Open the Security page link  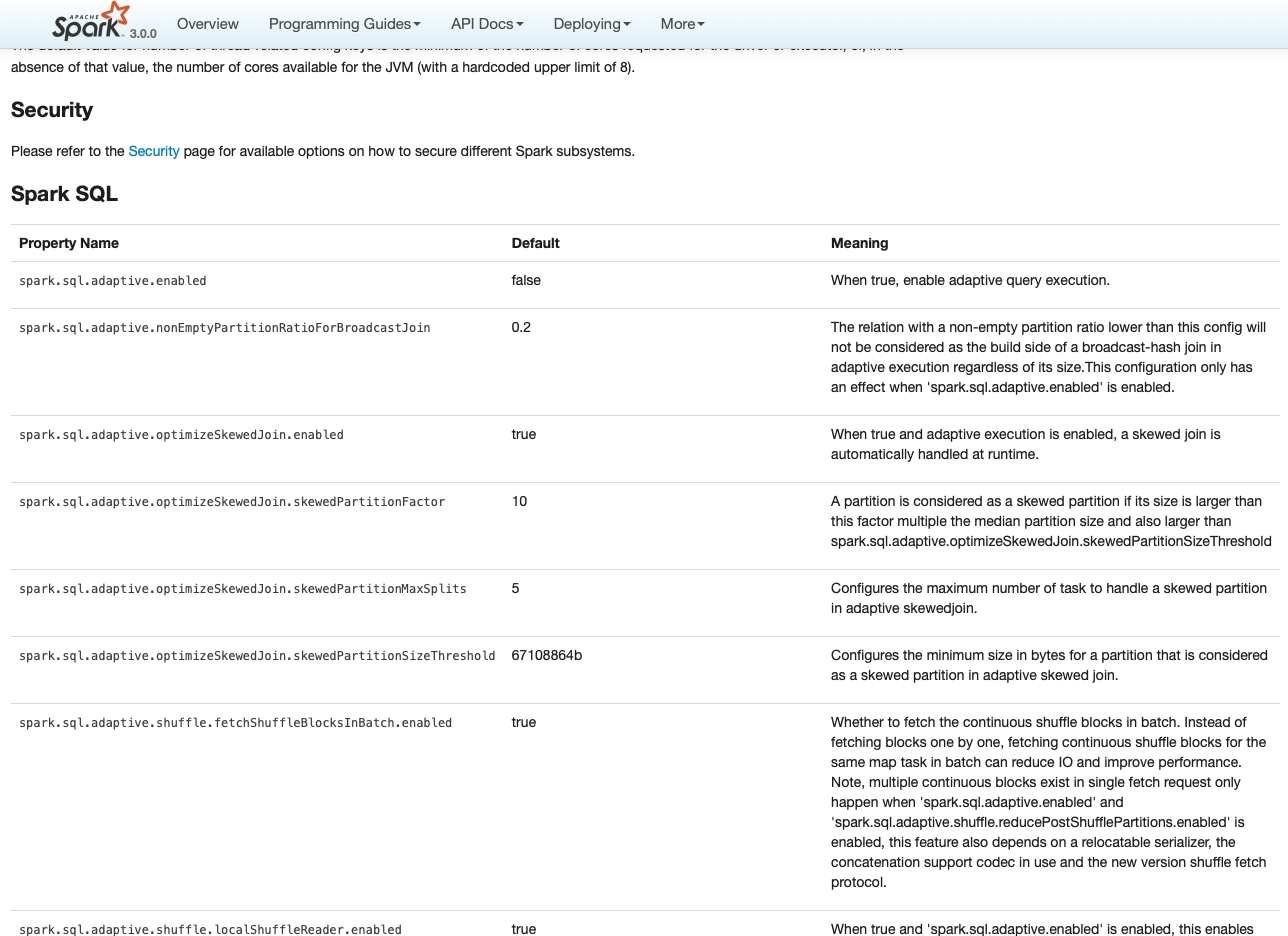[x=154, y=151]
